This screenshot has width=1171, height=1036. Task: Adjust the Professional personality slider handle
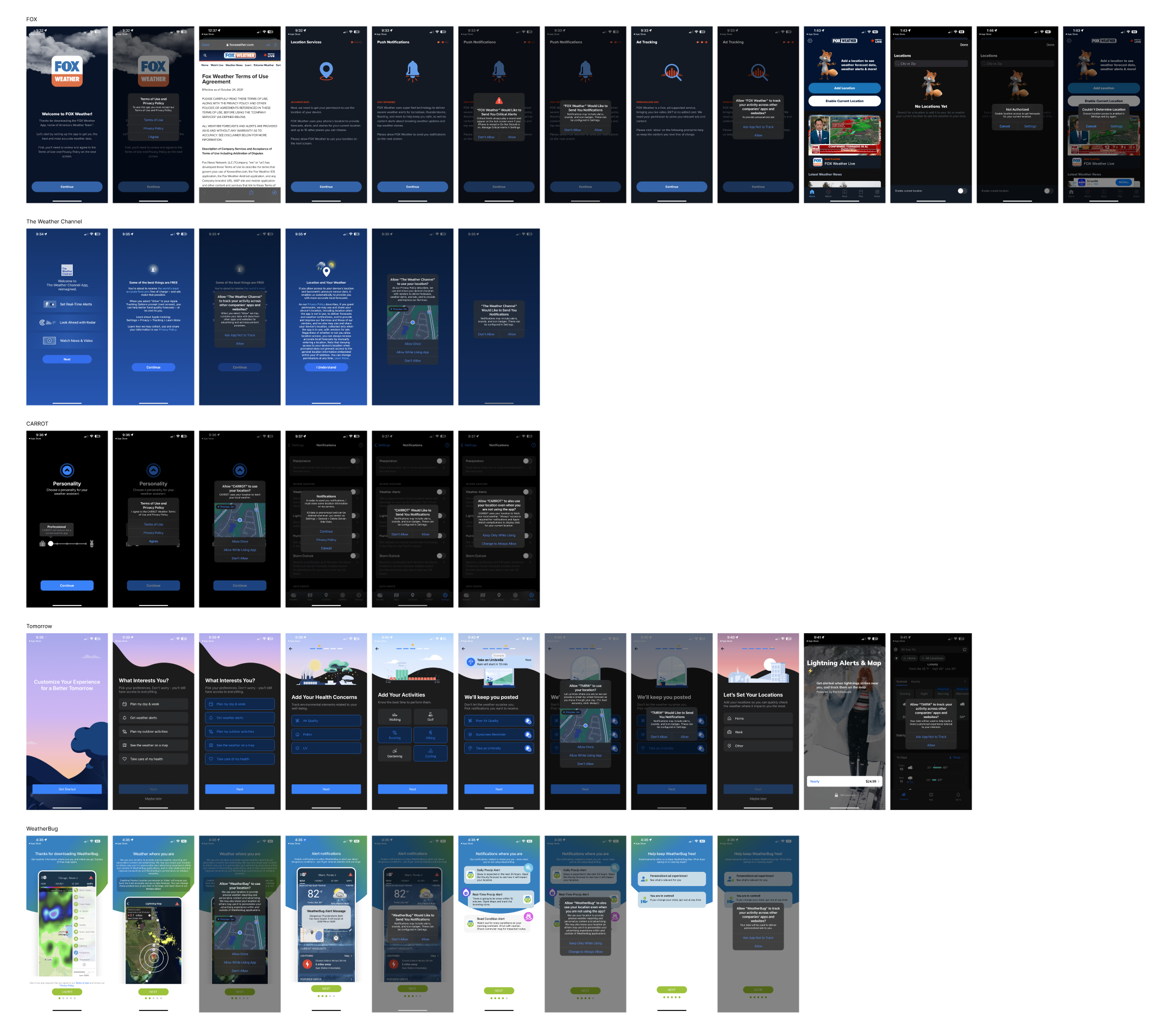click(x=51, y=543)
